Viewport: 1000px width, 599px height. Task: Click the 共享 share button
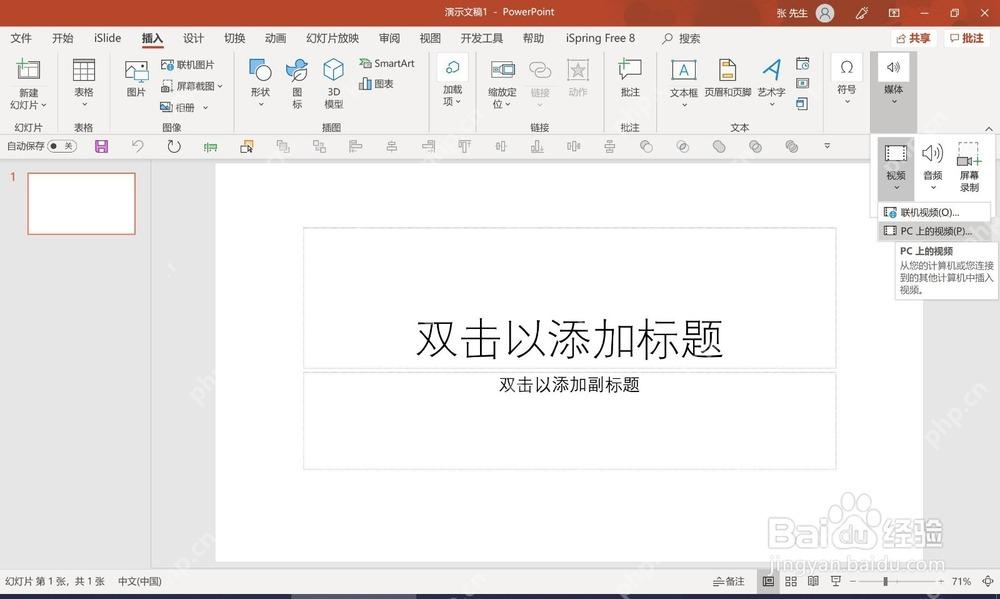(913, 38)
